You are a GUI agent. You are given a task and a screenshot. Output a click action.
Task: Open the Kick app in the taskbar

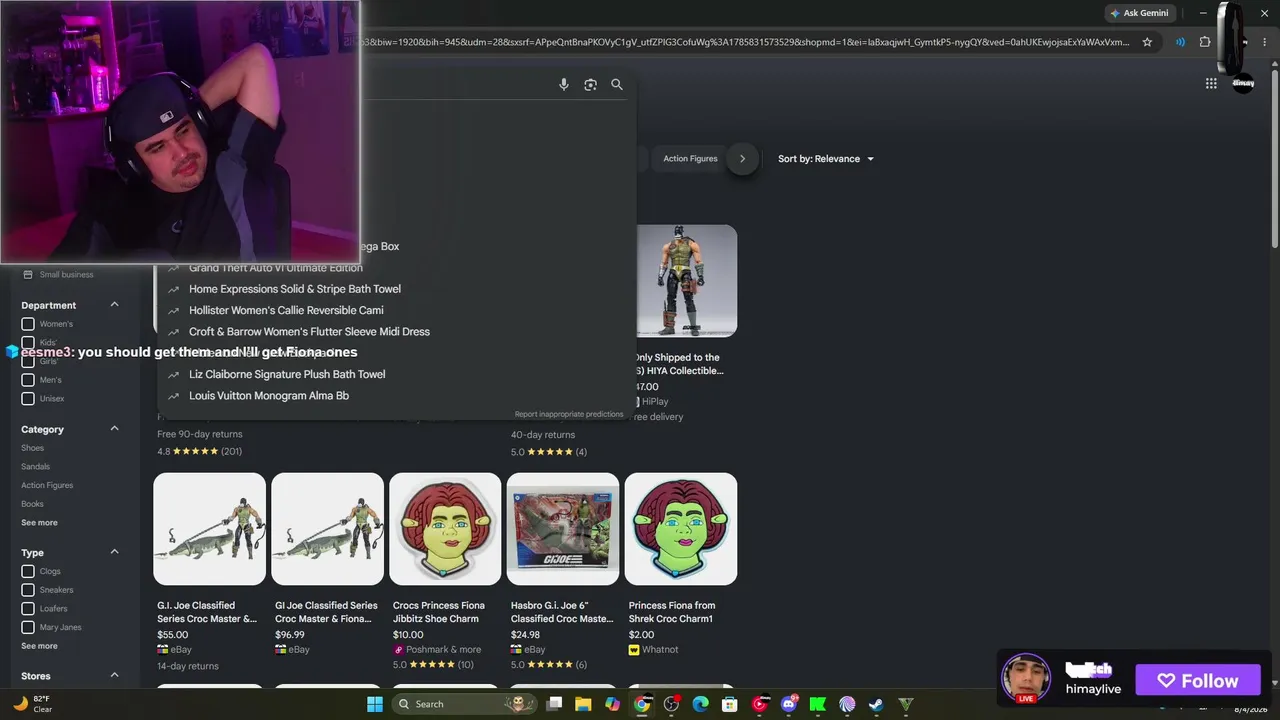818,704
